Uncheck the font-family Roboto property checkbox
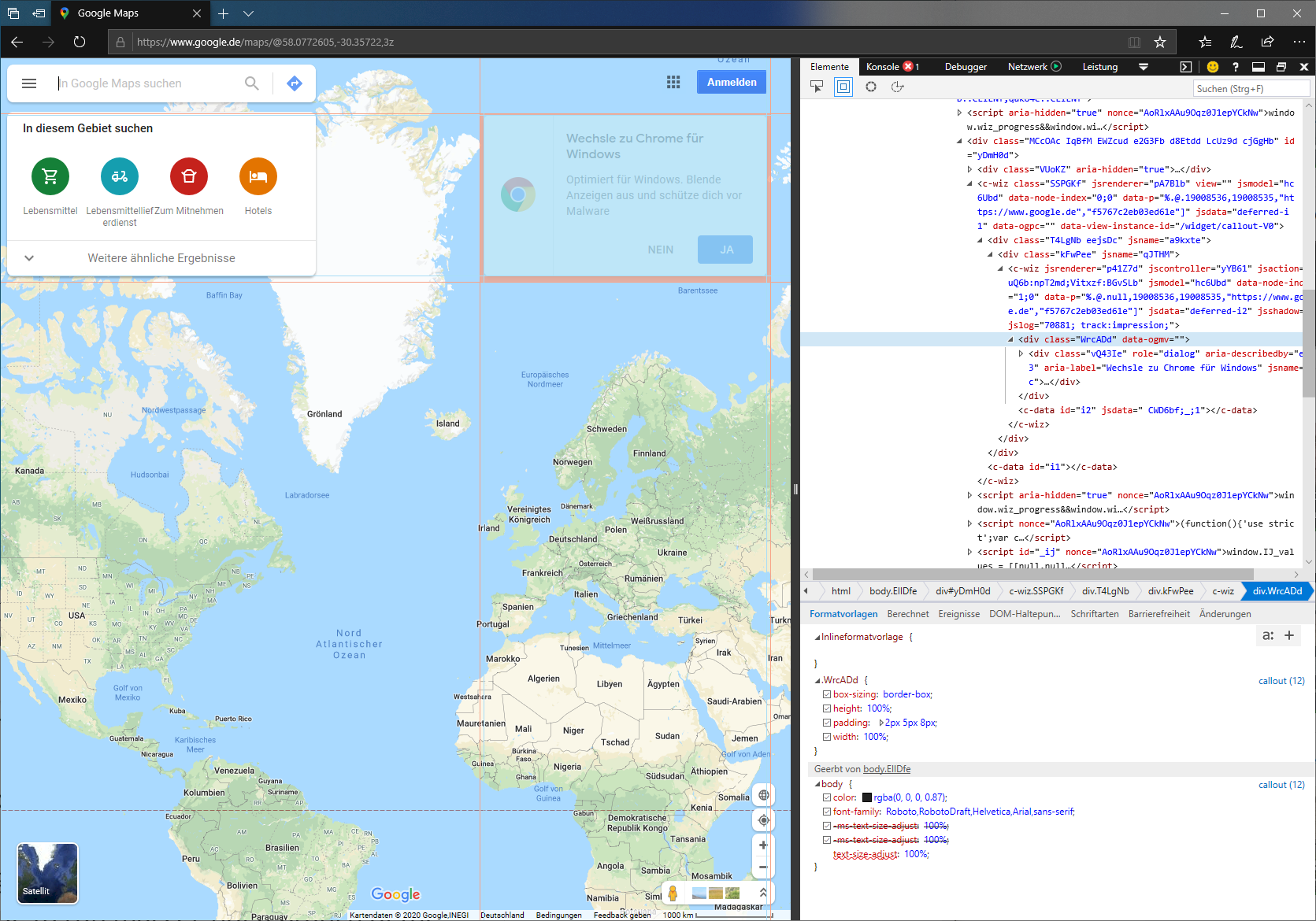This screenshot has height=921, width=1316. click(x=827, y=812)
